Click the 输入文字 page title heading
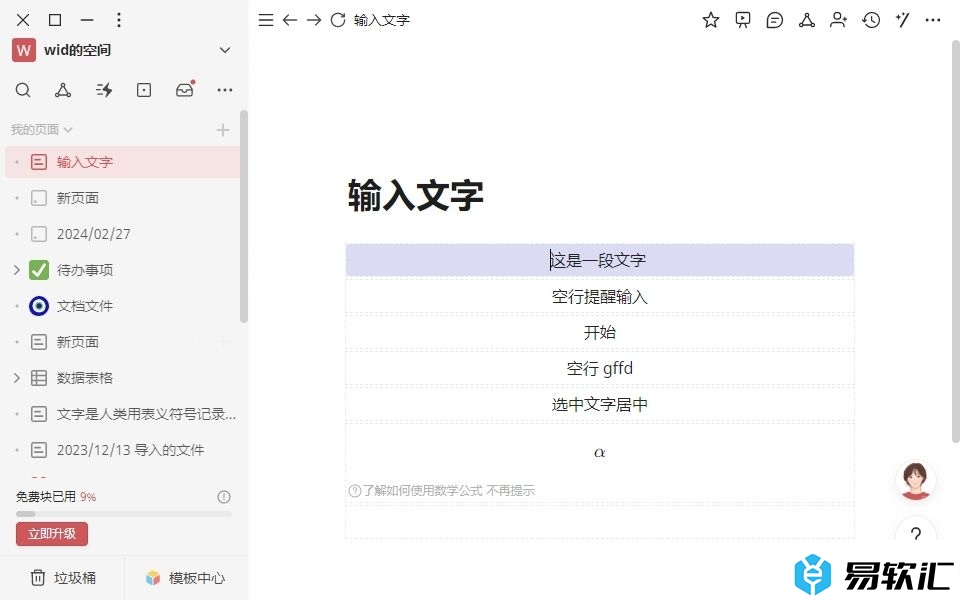The width and height of the screenshot is (960, 600). 416,195
